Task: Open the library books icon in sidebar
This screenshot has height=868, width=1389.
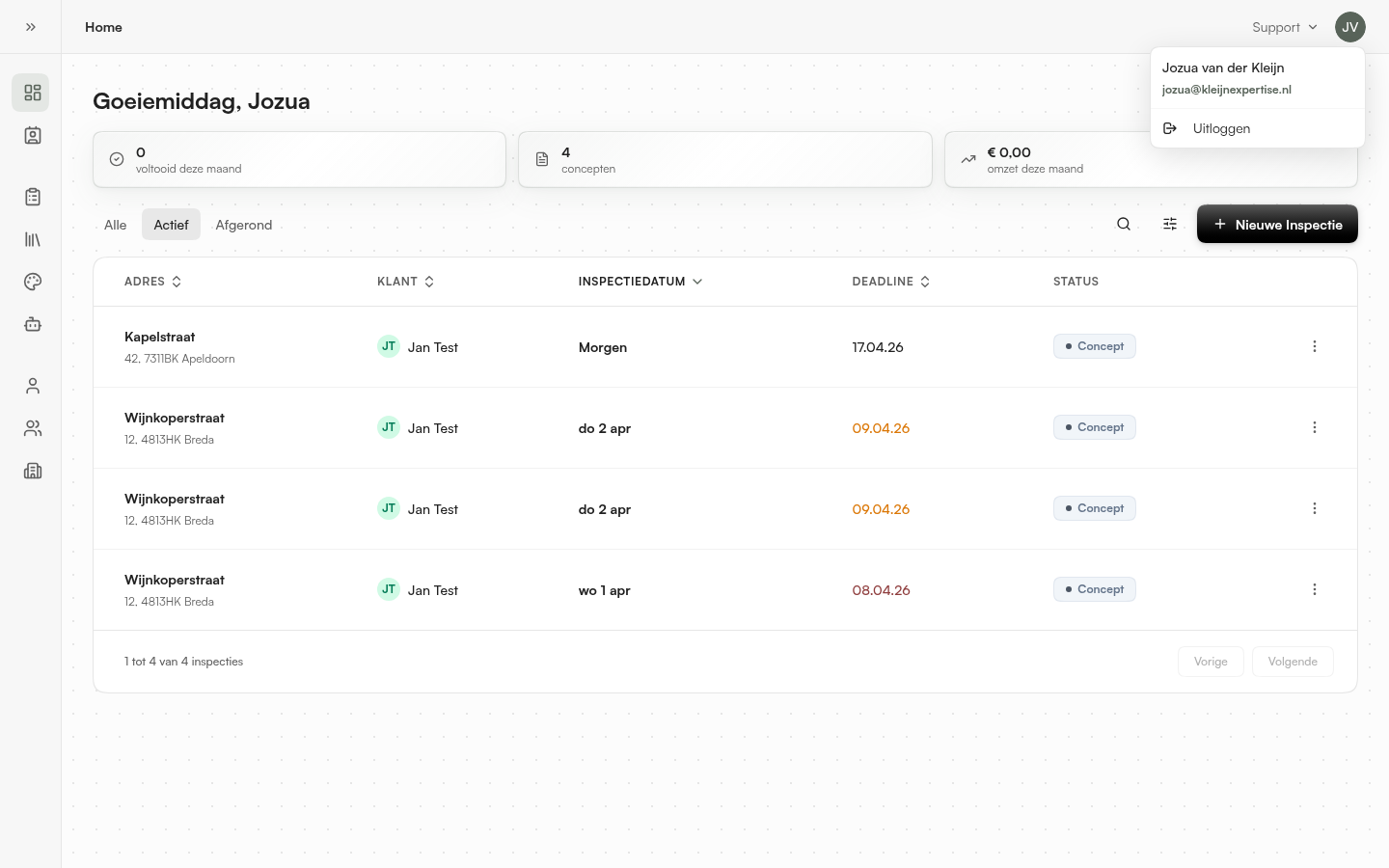Action: click(33, 239)
